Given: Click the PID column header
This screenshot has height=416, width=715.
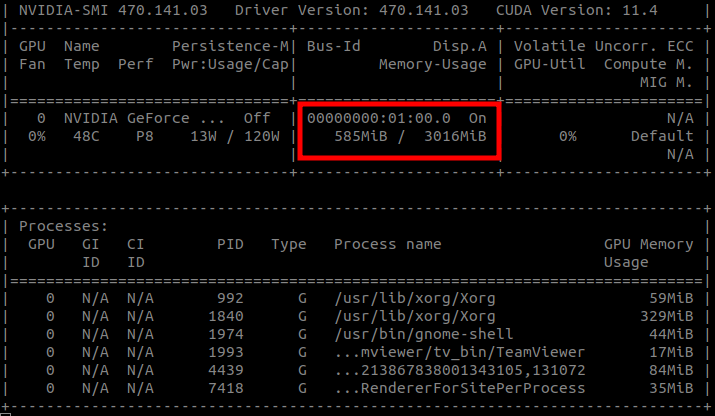Looking at the screenshot, I should click(x=230, y=244).
